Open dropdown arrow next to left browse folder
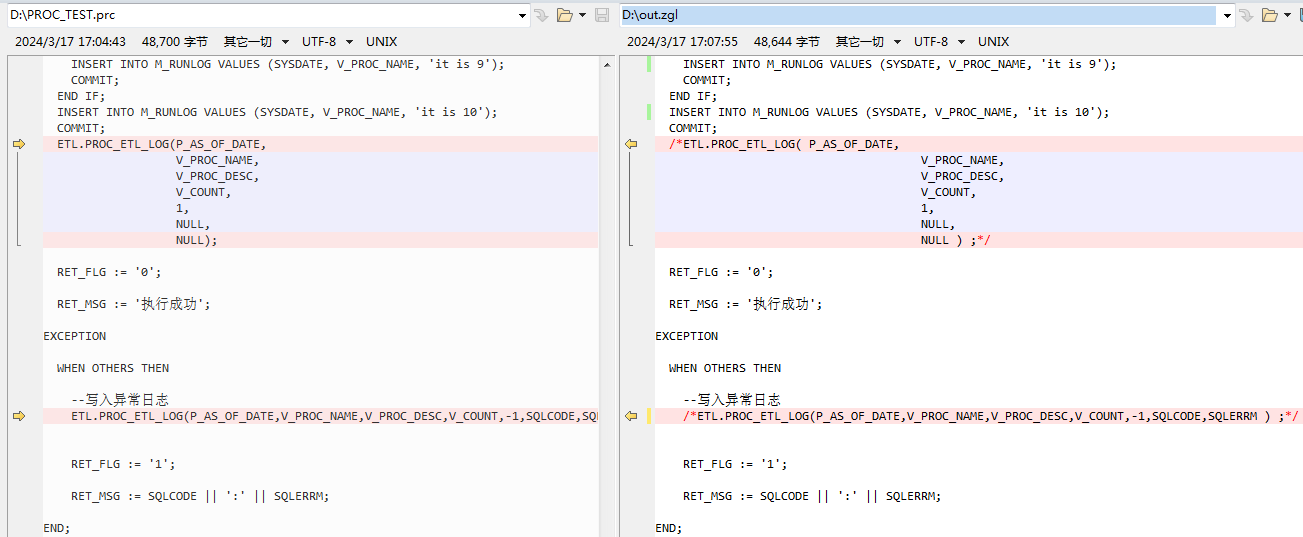This screenshot has height=537, width=1303. click(582, 15)
